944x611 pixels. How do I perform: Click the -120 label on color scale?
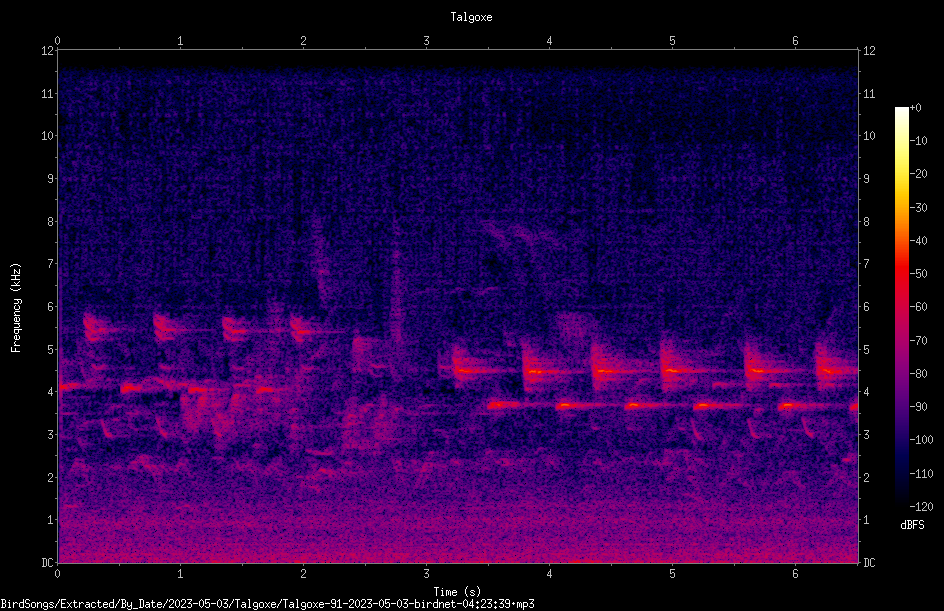point(921,507)
